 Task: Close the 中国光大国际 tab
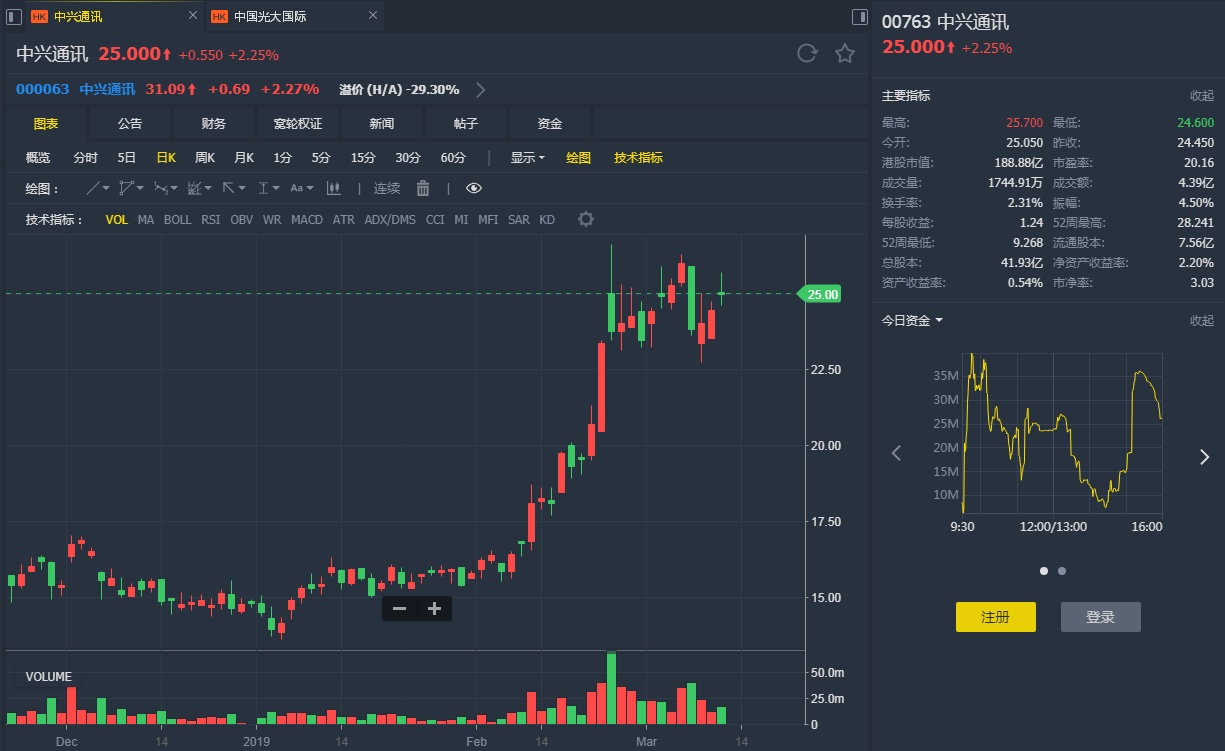[x=372, y=16]
